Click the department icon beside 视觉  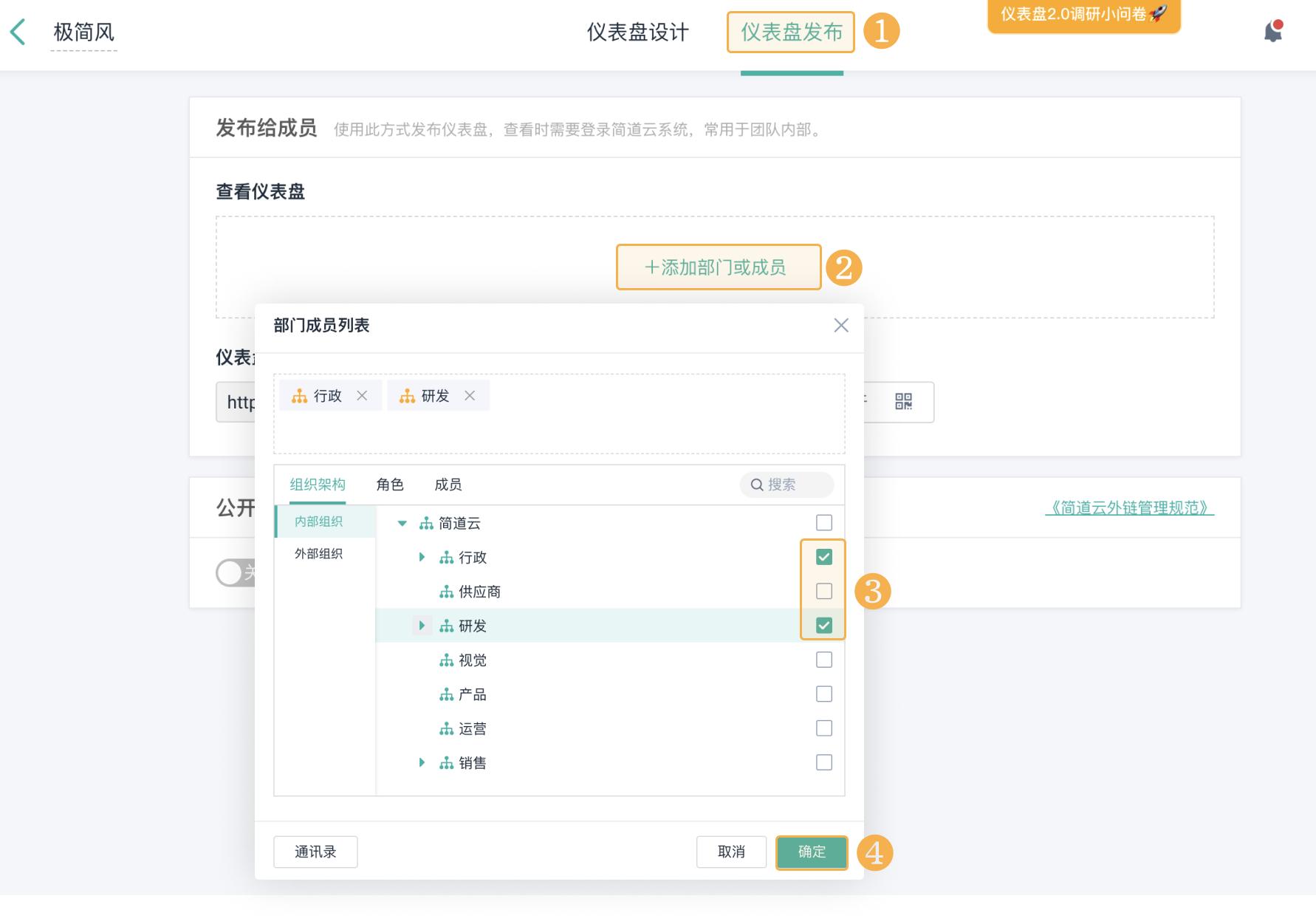[446, 660]
